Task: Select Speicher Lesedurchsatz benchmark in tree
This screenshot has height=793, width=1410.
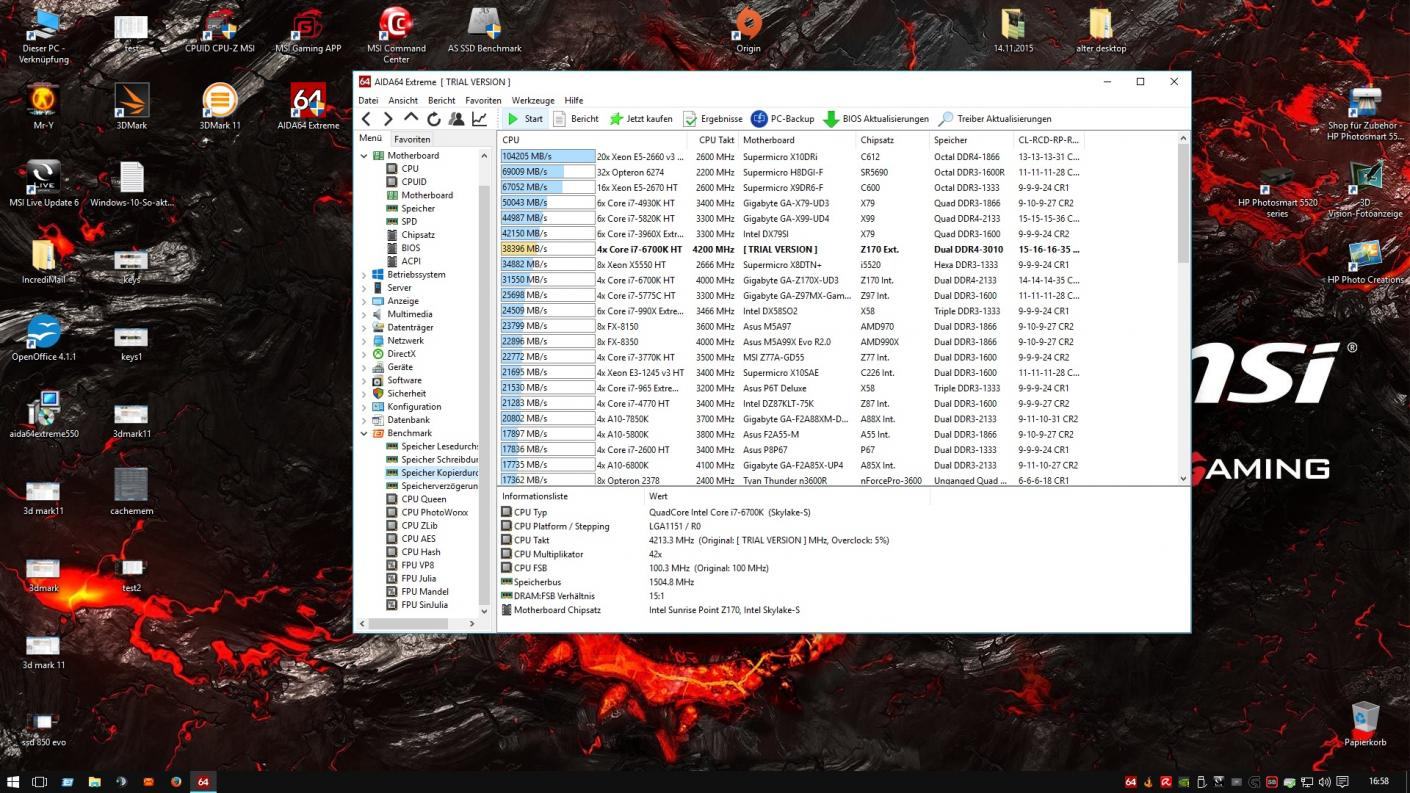Action: [x=439, y=446]
